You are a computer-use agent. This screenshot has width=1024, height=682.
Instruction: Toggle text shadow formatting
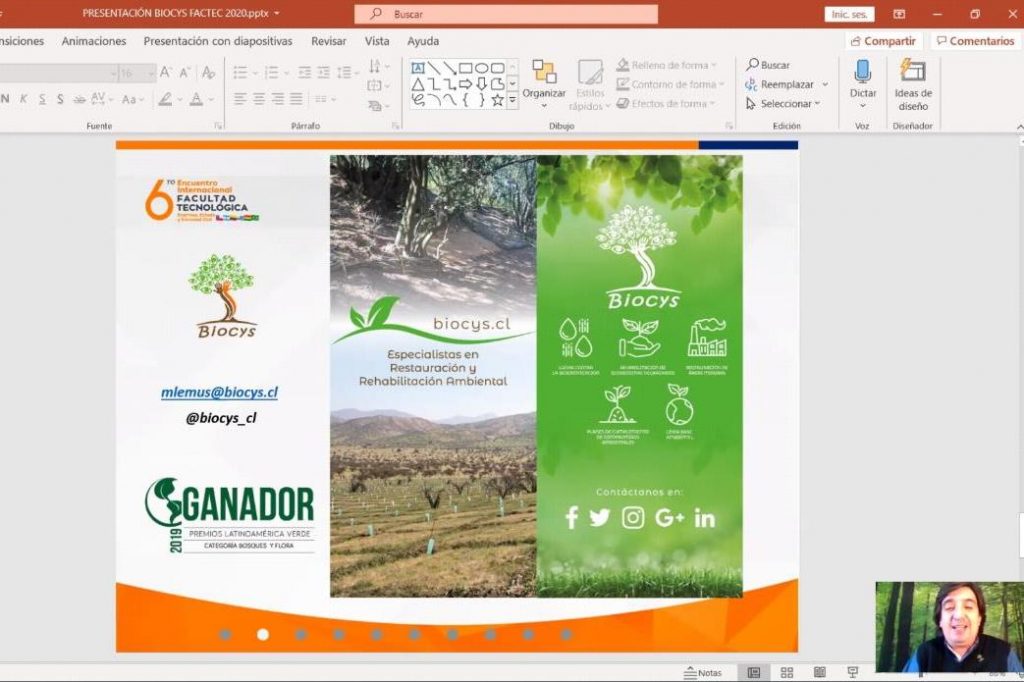click(x=60, y=99)
